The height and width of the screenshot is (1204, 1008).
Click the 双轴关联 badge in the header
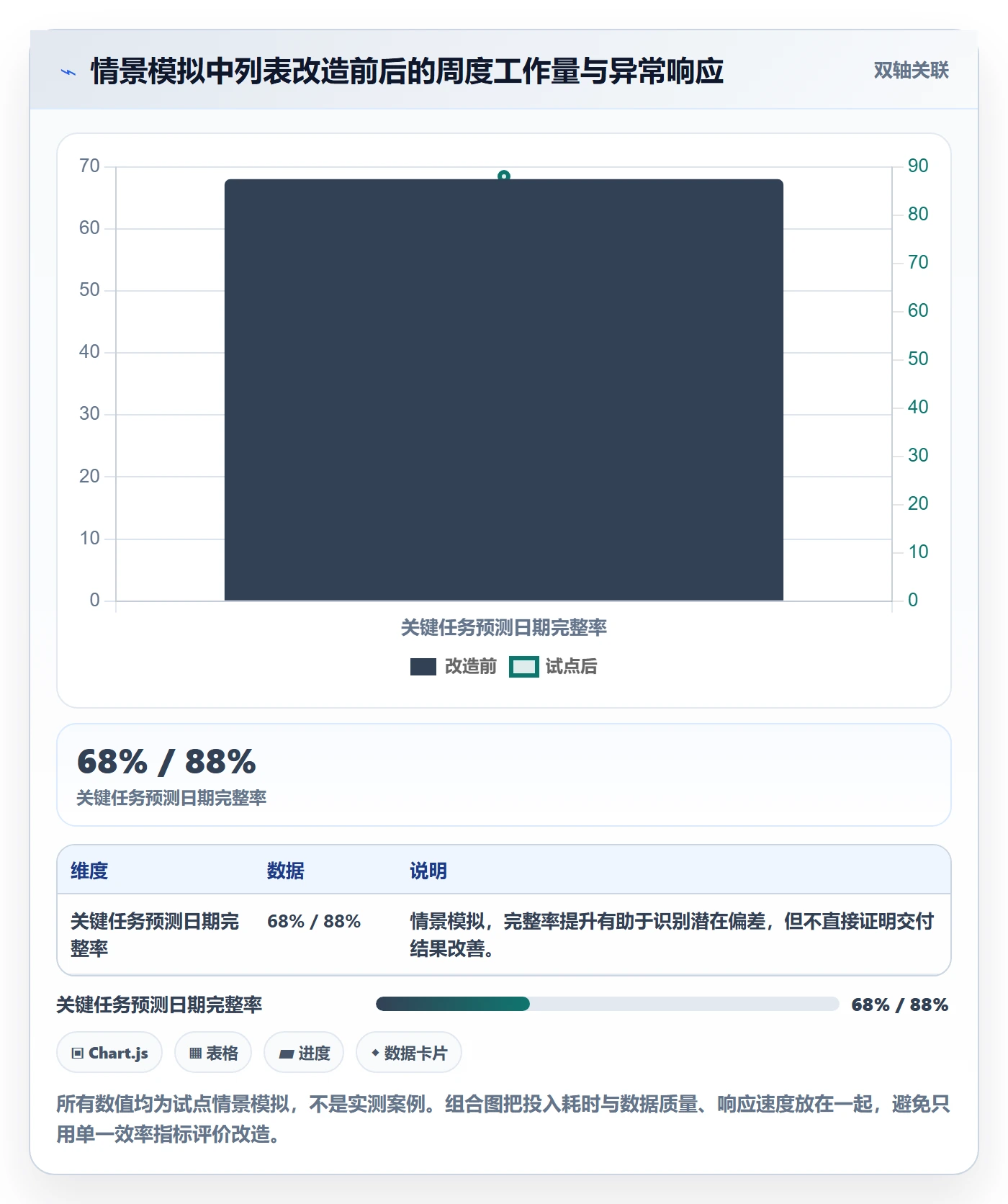pyautogui.click(x=911, y=70)
